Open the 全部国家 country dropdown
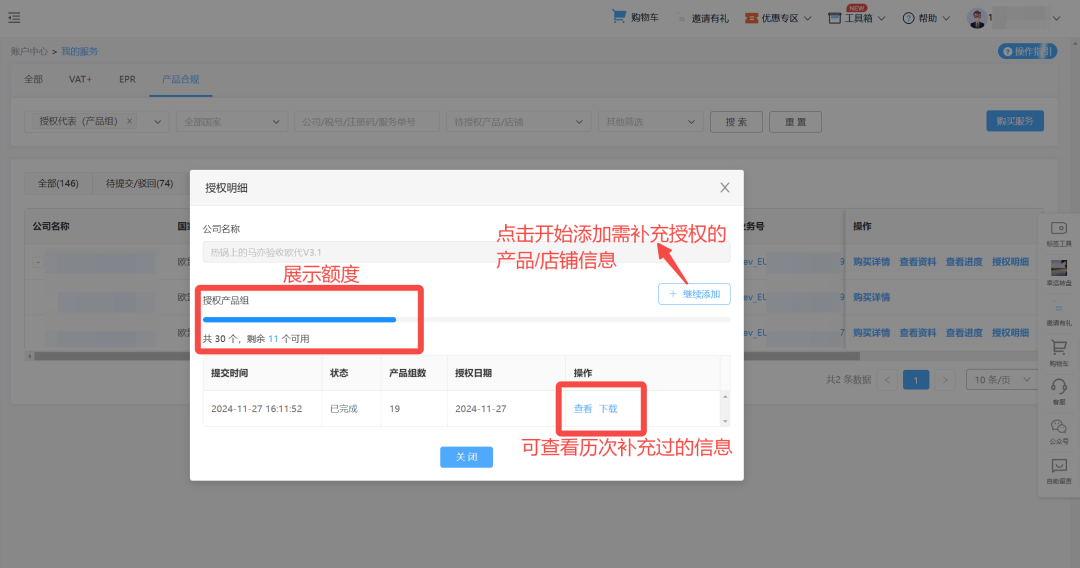 click(x=232, y=122)
